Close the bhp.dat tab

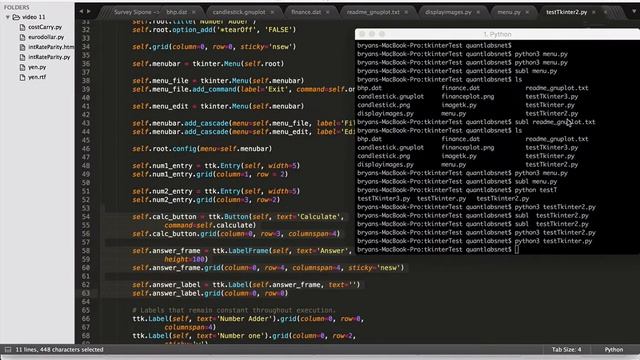[x=193, y=12]
